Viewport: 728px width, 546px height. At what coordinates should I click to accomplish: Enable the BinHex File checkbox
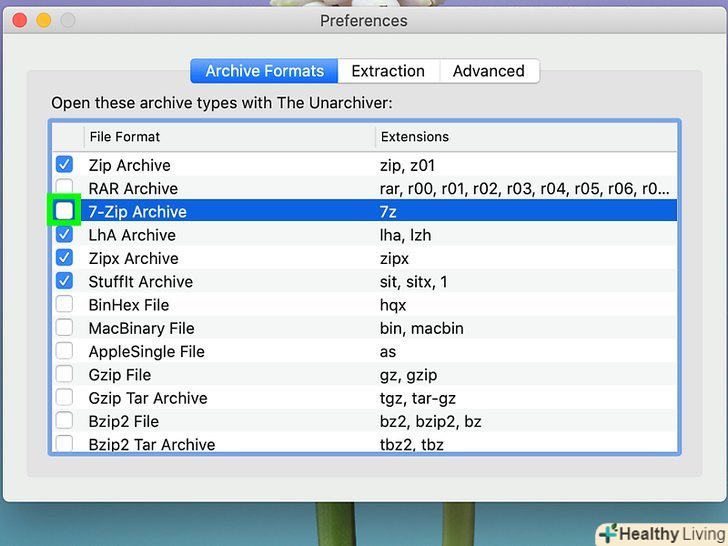pos(64,305)
